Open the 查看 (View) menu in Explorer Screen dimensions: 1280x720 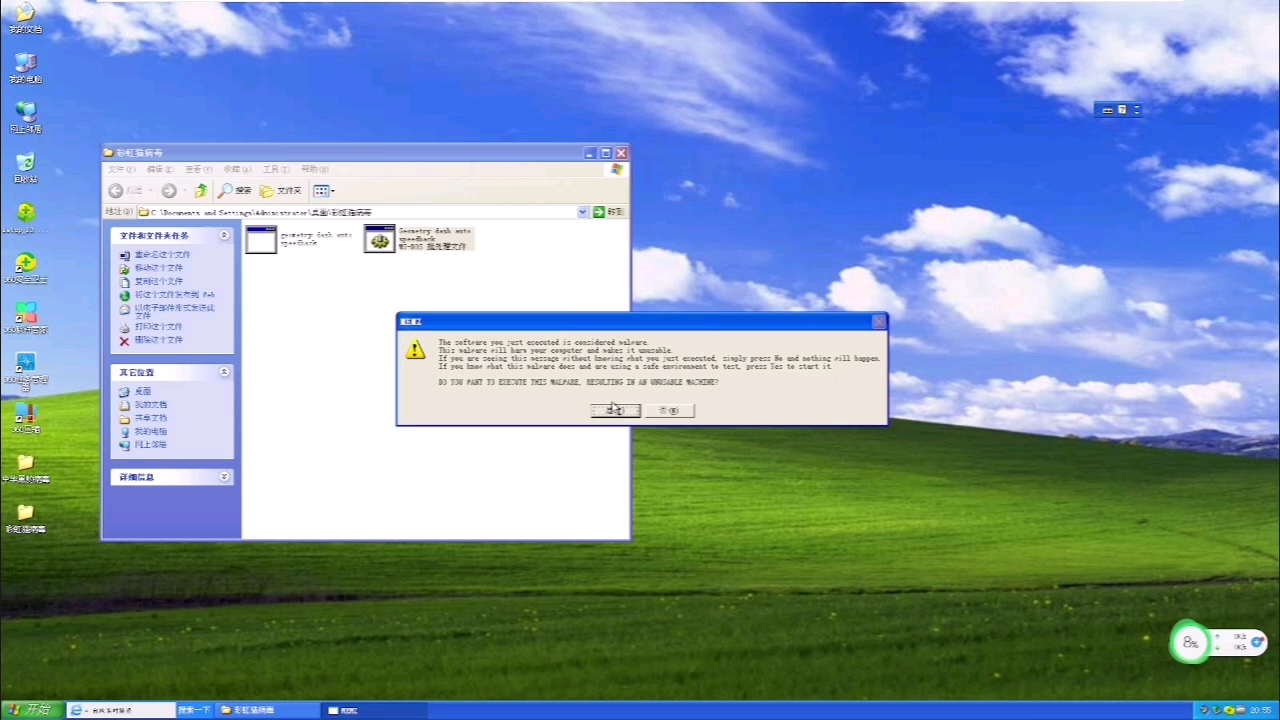tap(198, 169)
